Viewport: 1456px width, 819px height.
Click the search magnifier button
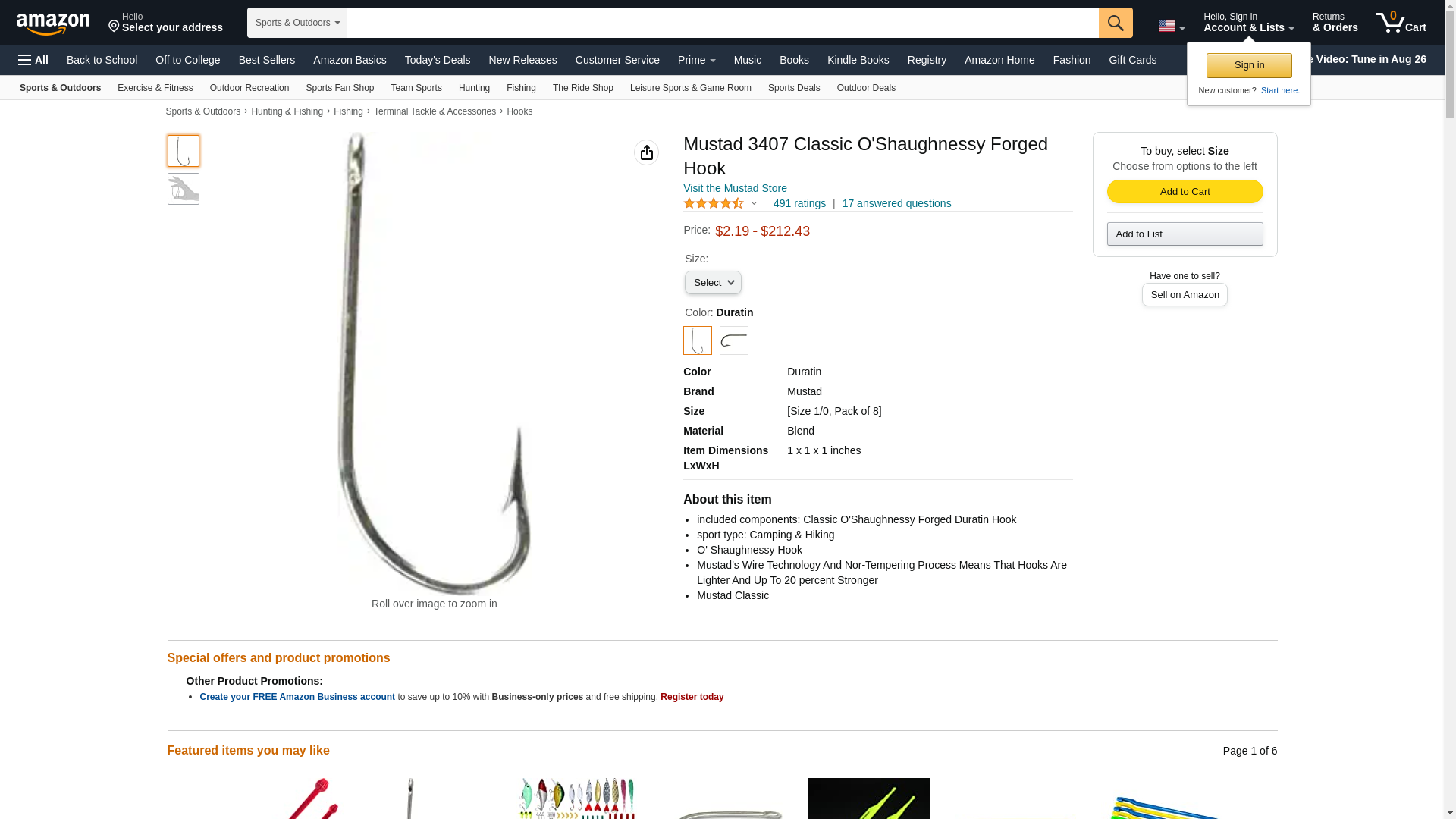(1115, 23)
